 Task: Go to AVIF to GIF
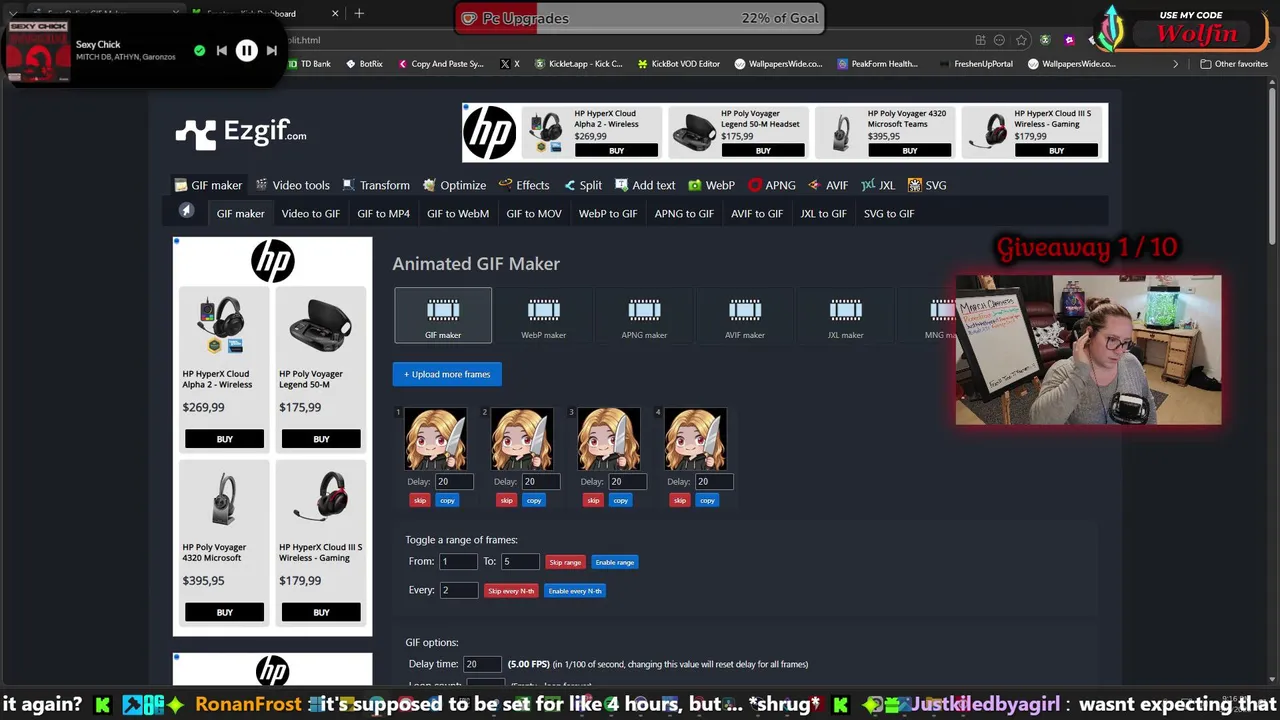[757, 213]
